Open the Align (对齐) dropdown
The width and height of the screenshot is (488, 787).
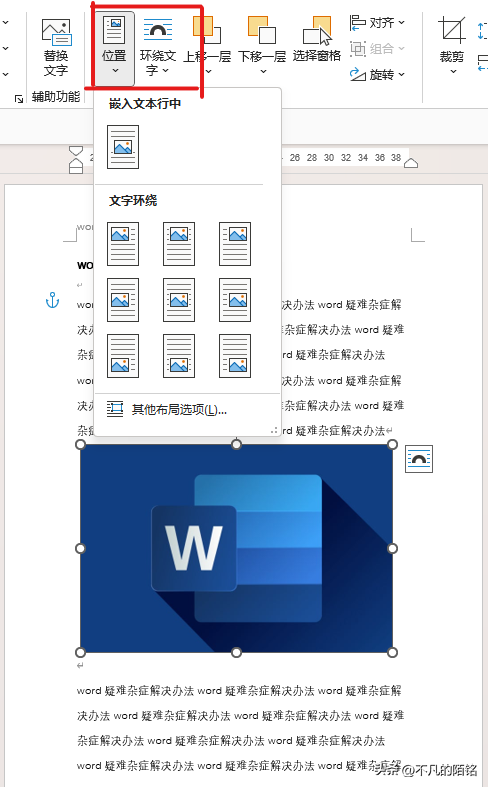coord(377,23)
